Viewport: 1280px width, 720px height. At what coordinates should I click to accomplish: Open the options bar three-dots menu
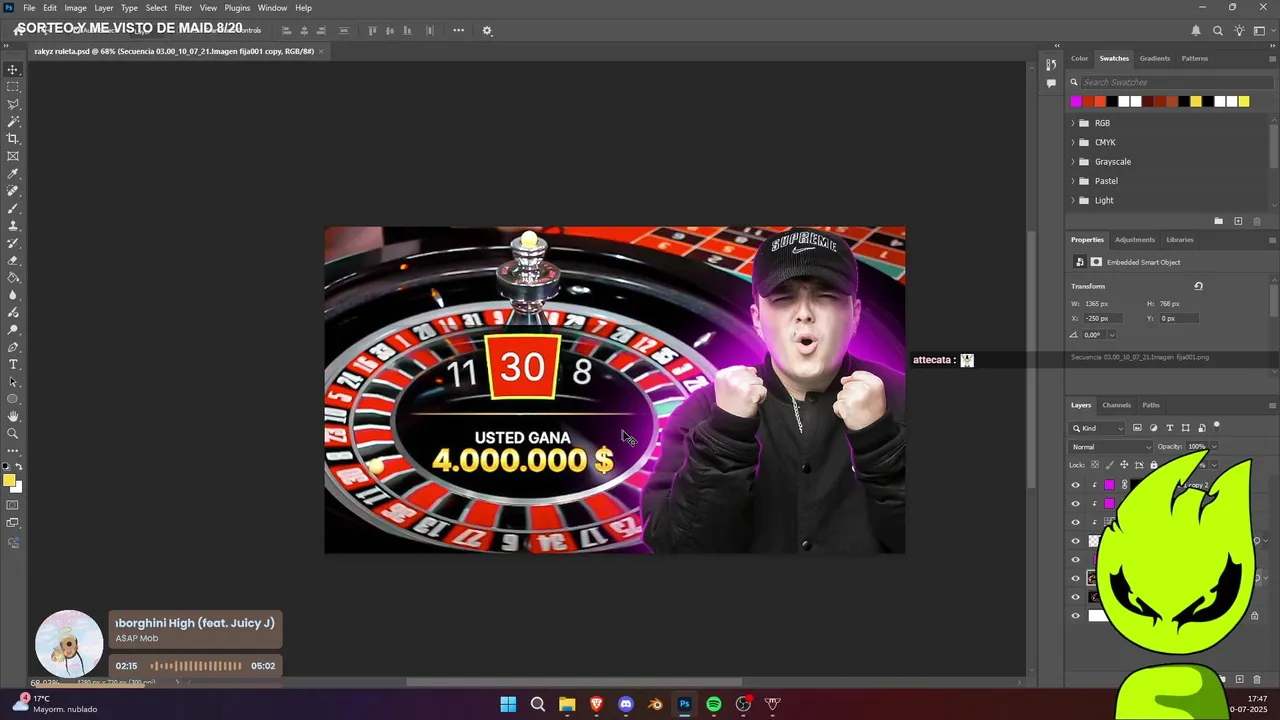pos(458,30)
